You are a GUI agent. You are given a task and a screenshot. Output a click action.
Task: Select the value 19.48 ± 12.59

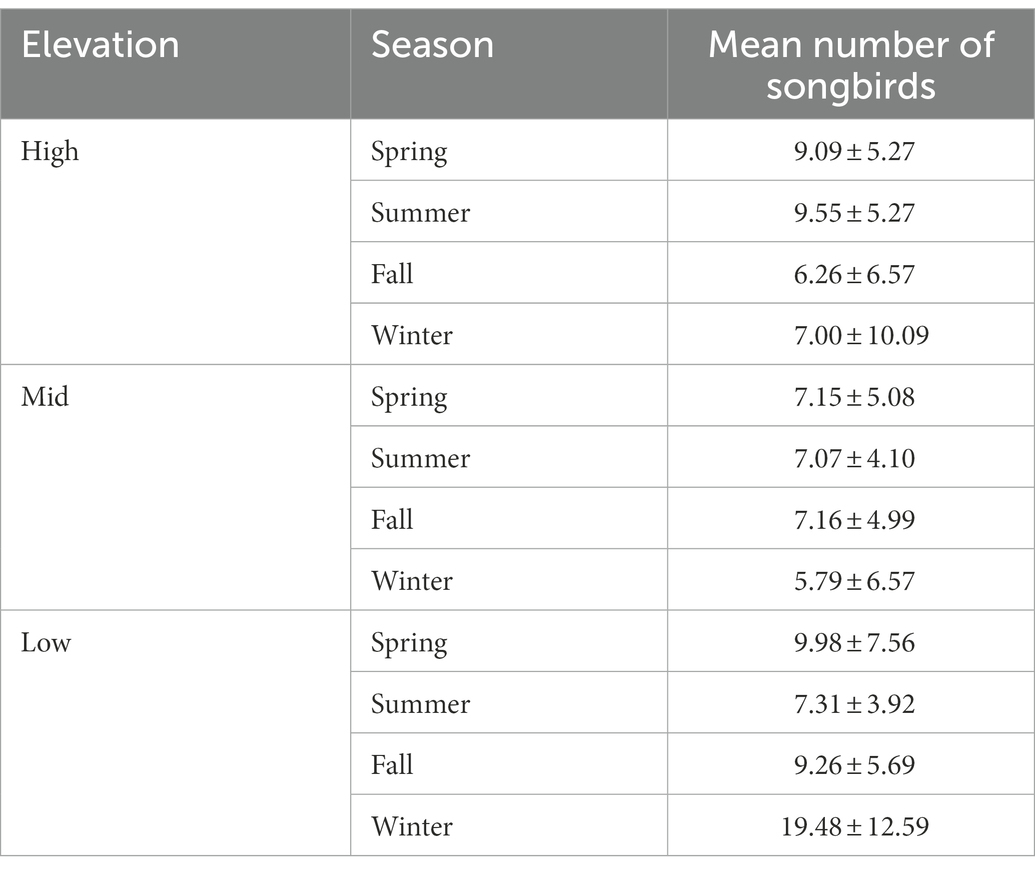click(x=855, y=826)
